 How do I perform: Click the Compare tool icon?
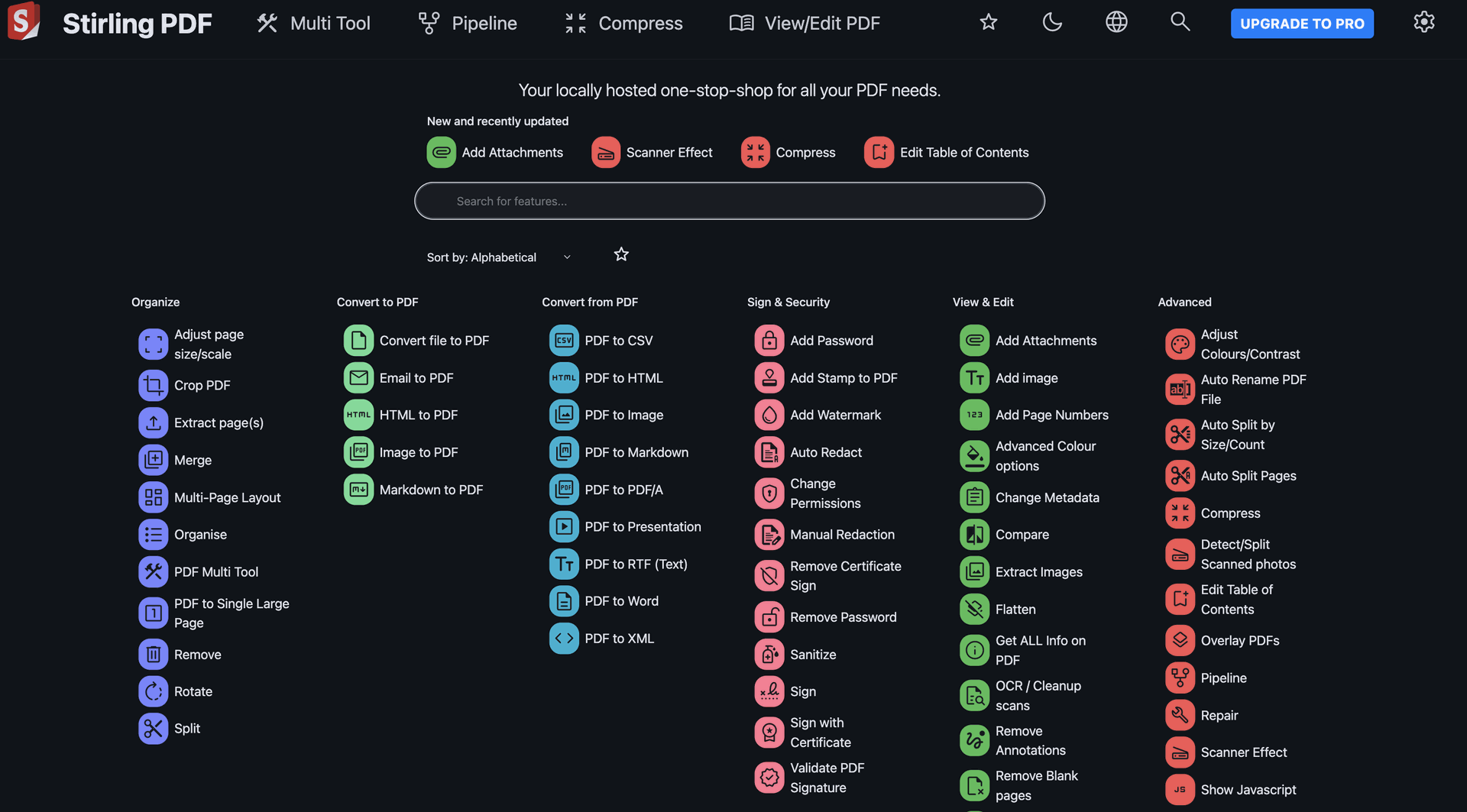click(974, 535)
